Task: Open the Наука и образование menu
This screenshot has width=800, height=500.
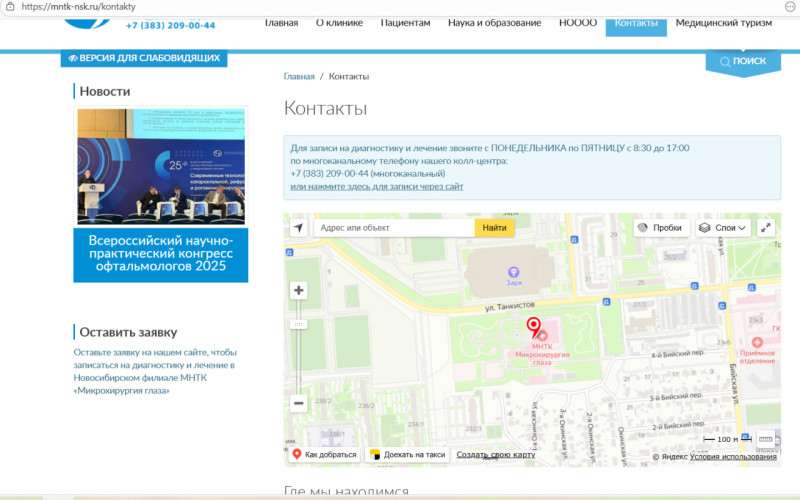Action: pos(494,22)
